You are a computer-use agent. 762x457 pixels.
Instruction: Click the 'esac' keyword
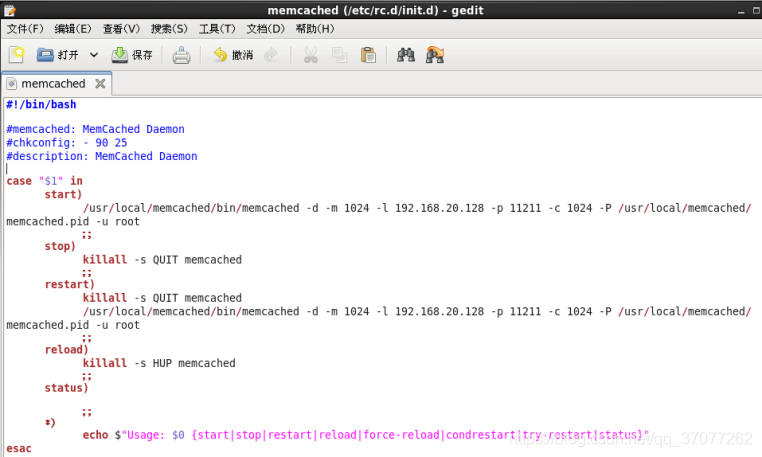click(19, 449)
